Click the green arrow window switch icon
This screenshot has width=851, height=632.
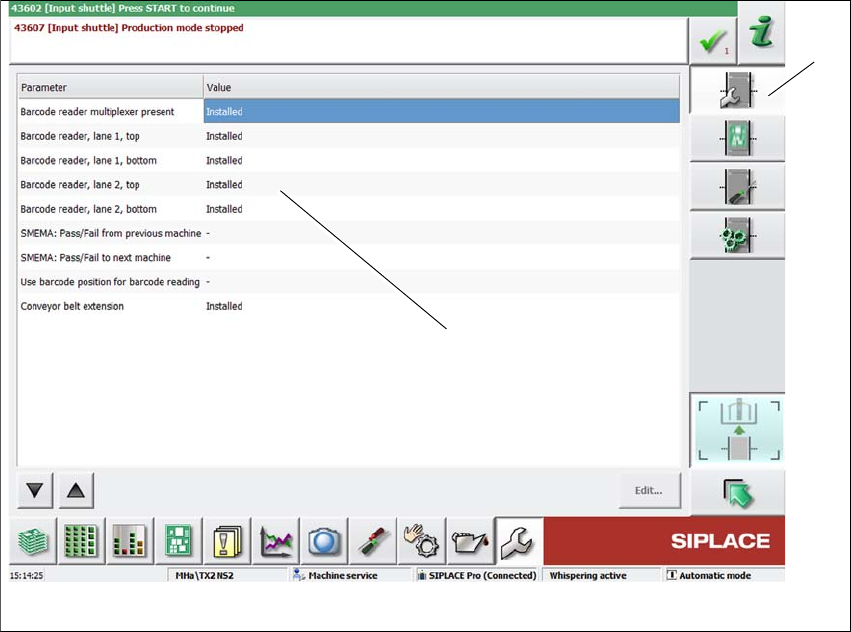pos(738,492)
